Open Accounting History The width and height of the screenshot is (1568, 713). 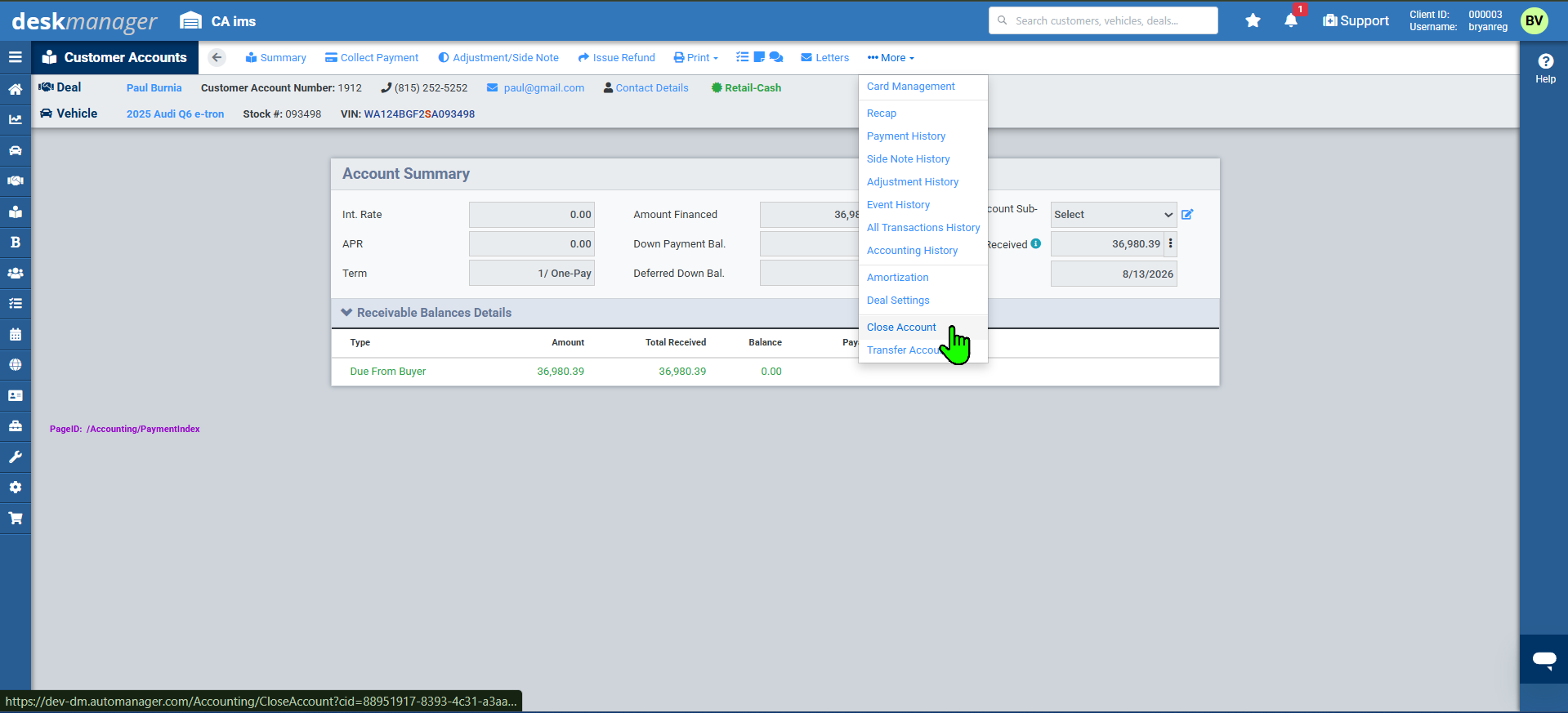pos(912,250)
